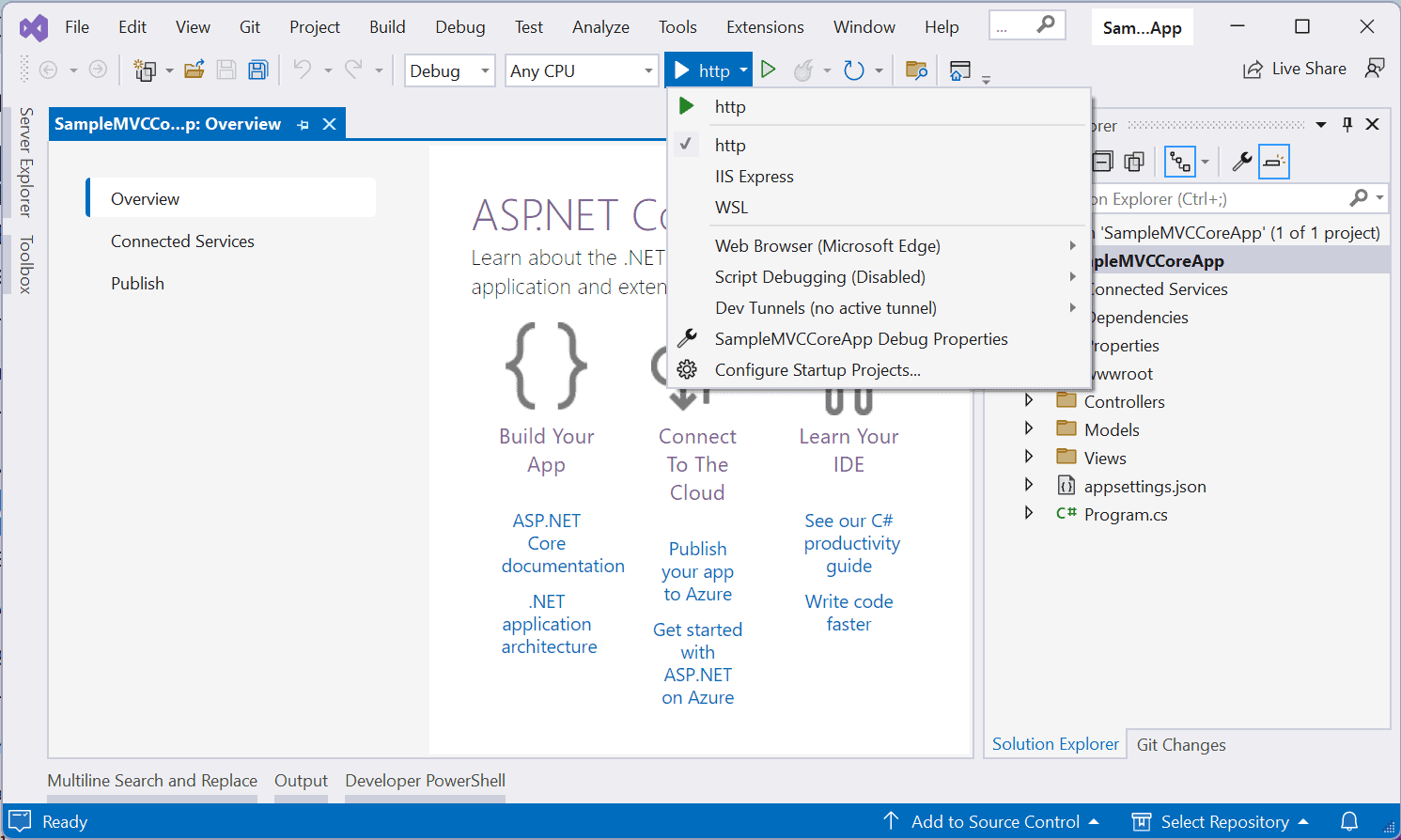
Task: Open Properties via the wrench icon in Solution Explorer
Action: click(x=1240, y=161)
